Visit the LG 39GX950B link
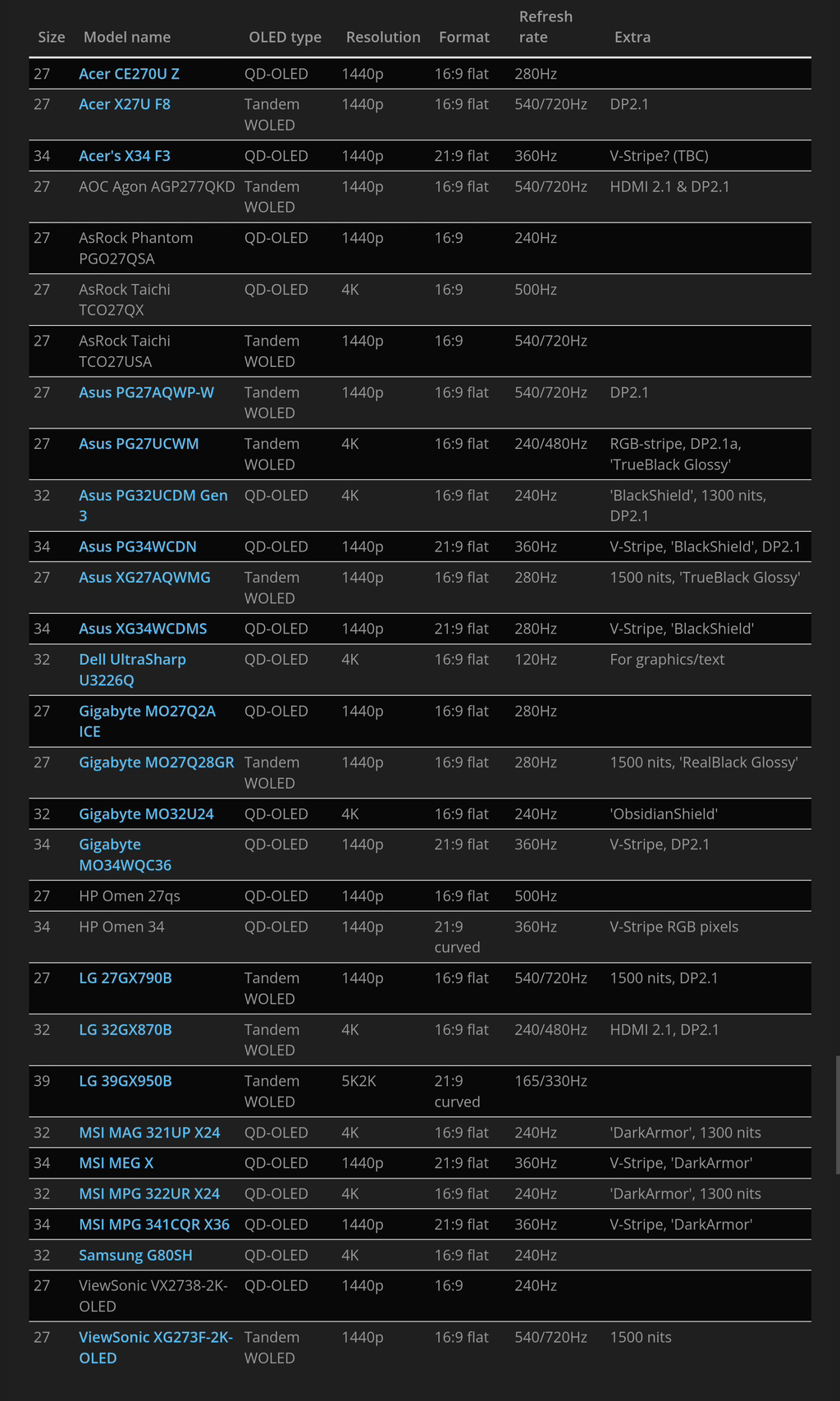840x1401 pixels. coord(126,1081)
